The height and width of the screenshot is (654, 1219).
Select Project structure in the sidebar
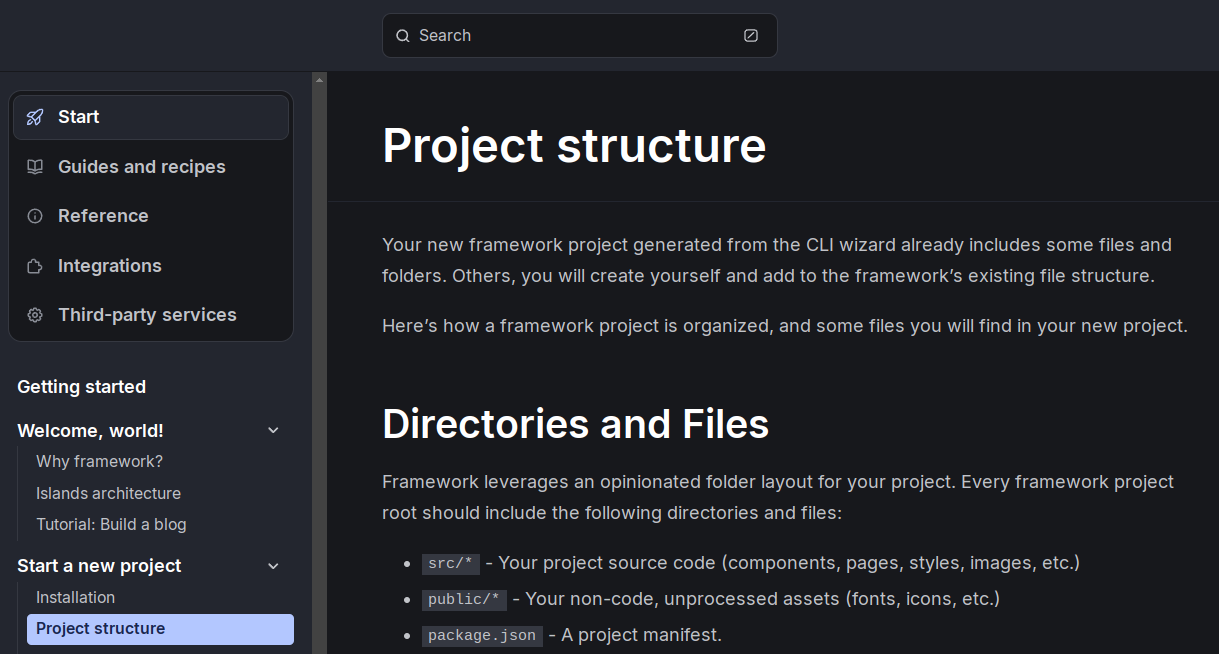(x=100, y=629)
